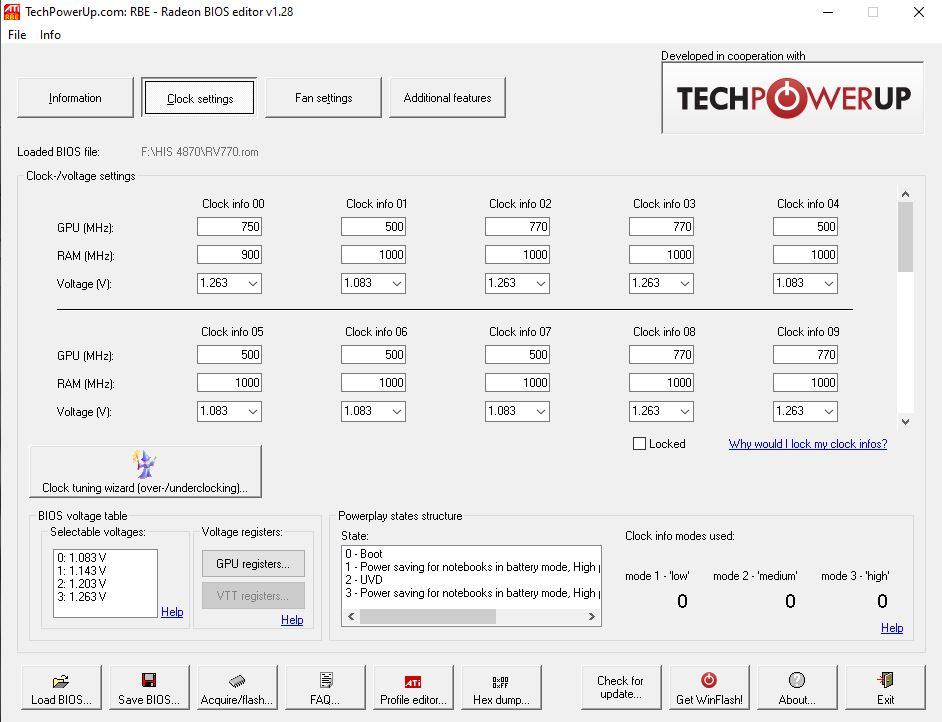
Task: Click the Load BIOS folder icon button
Action: 61,688
